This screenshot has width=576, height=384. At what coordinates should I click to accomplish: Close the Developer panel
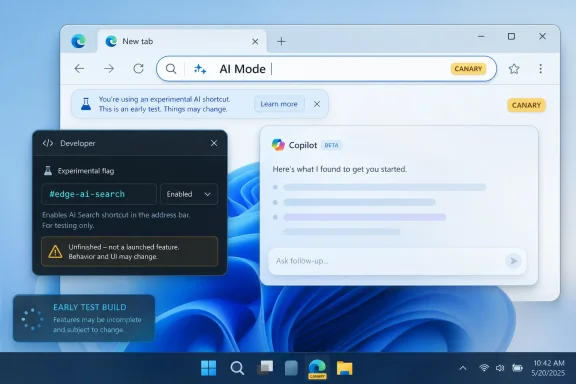pos(214,143)
